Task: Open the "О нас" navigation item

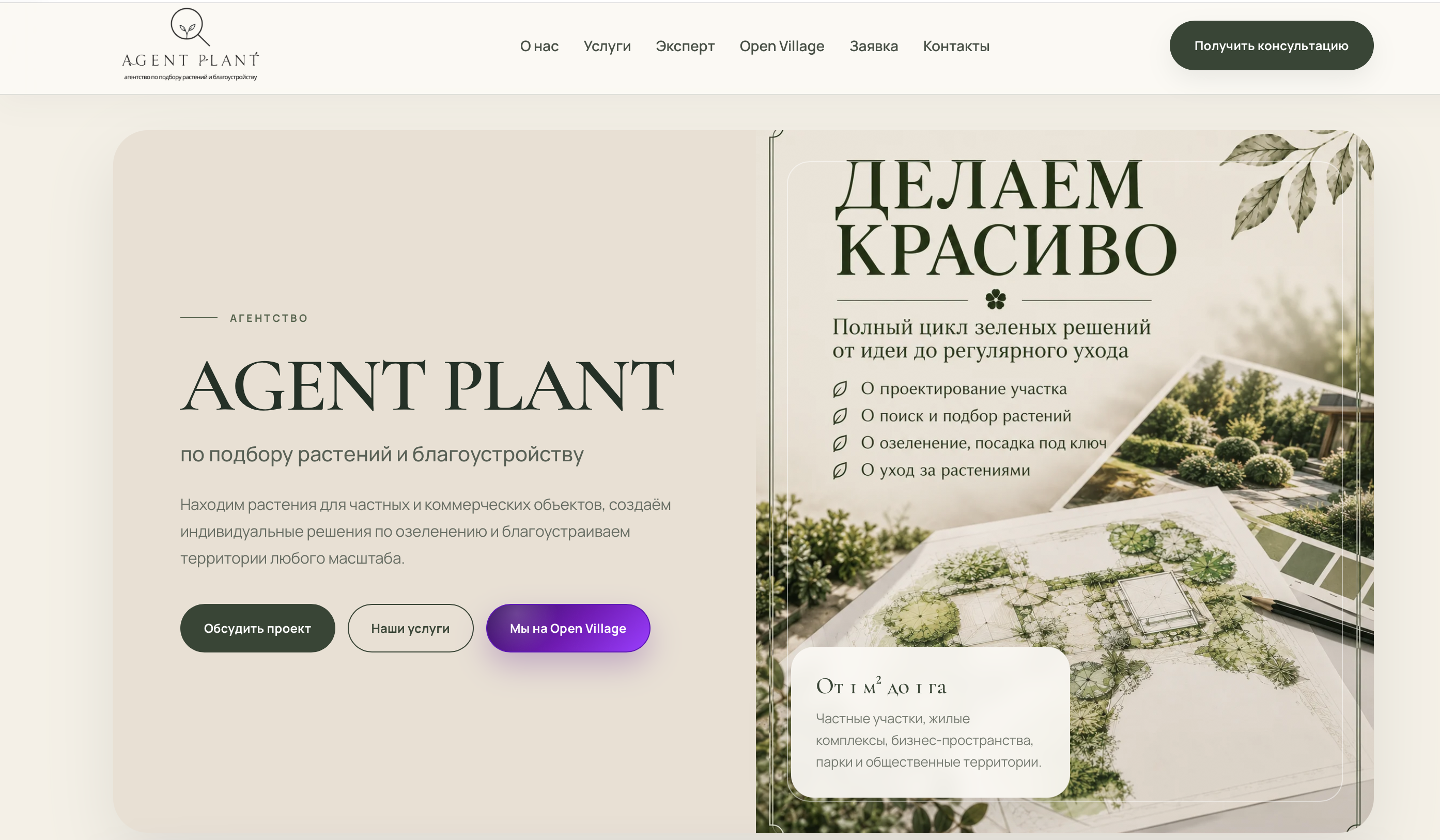Action: tap(539, 46)
